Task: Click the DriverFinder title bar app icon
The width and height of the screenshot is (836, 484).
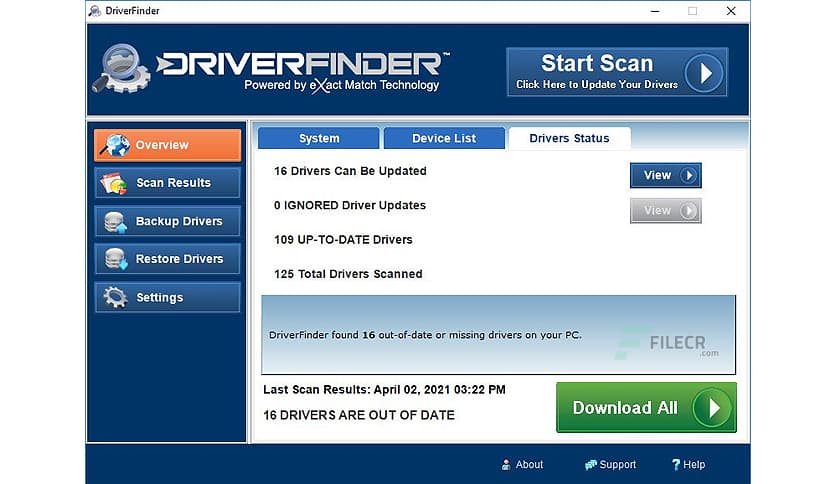Action: (95, 11)
